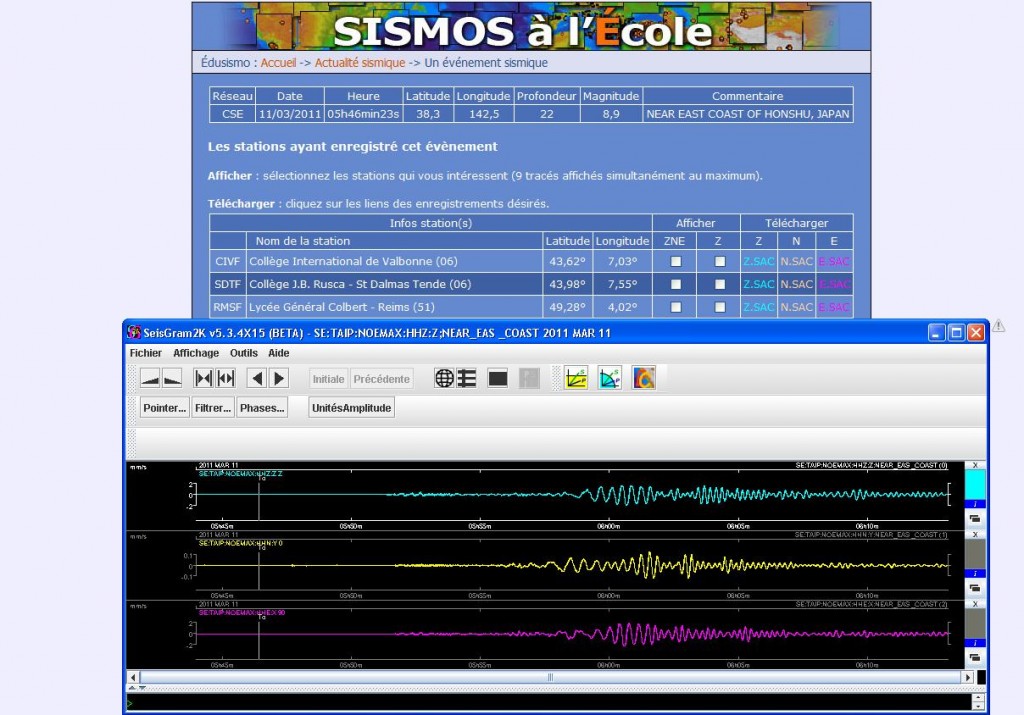1024x715 pixels.
Task: Tick the ZNE checkbox for station RMSF
Action: [676, 307]
